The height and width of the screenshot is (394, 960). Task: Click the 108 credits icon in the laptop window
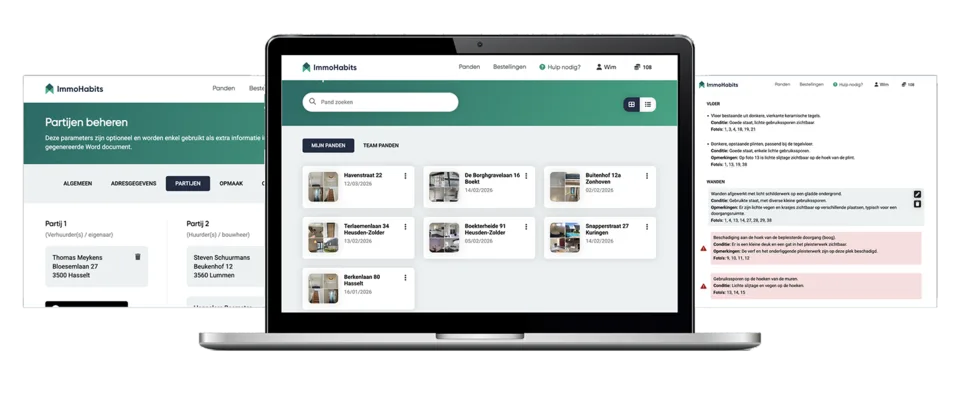coord(637,67)
